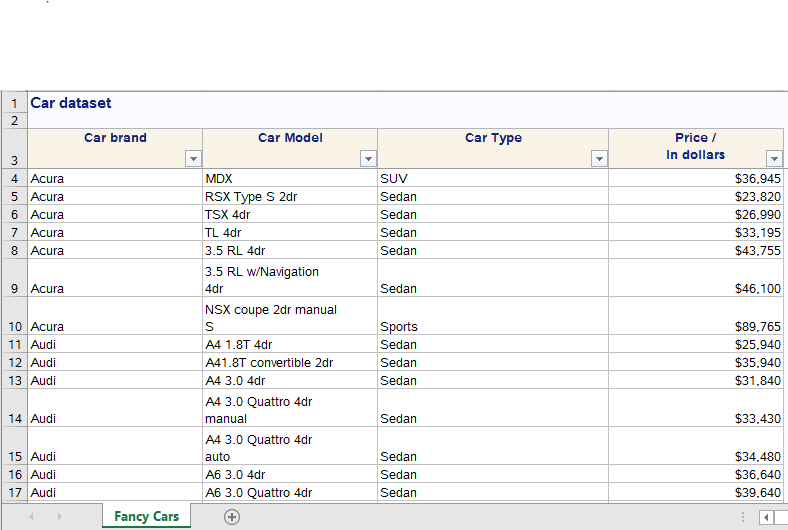Select the SUV car type cell

point(493,178)
